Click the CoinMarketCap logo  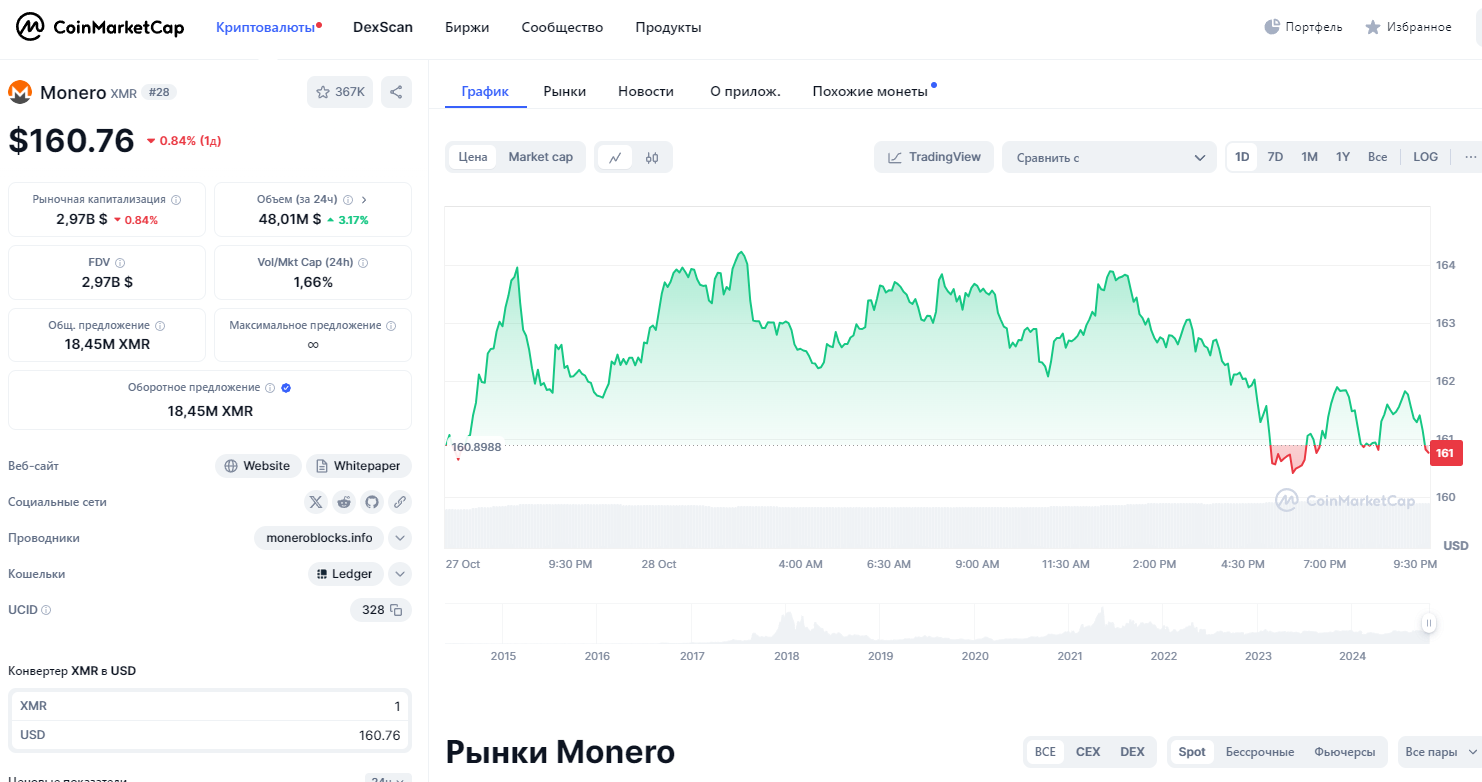click(x=100, y=27)
